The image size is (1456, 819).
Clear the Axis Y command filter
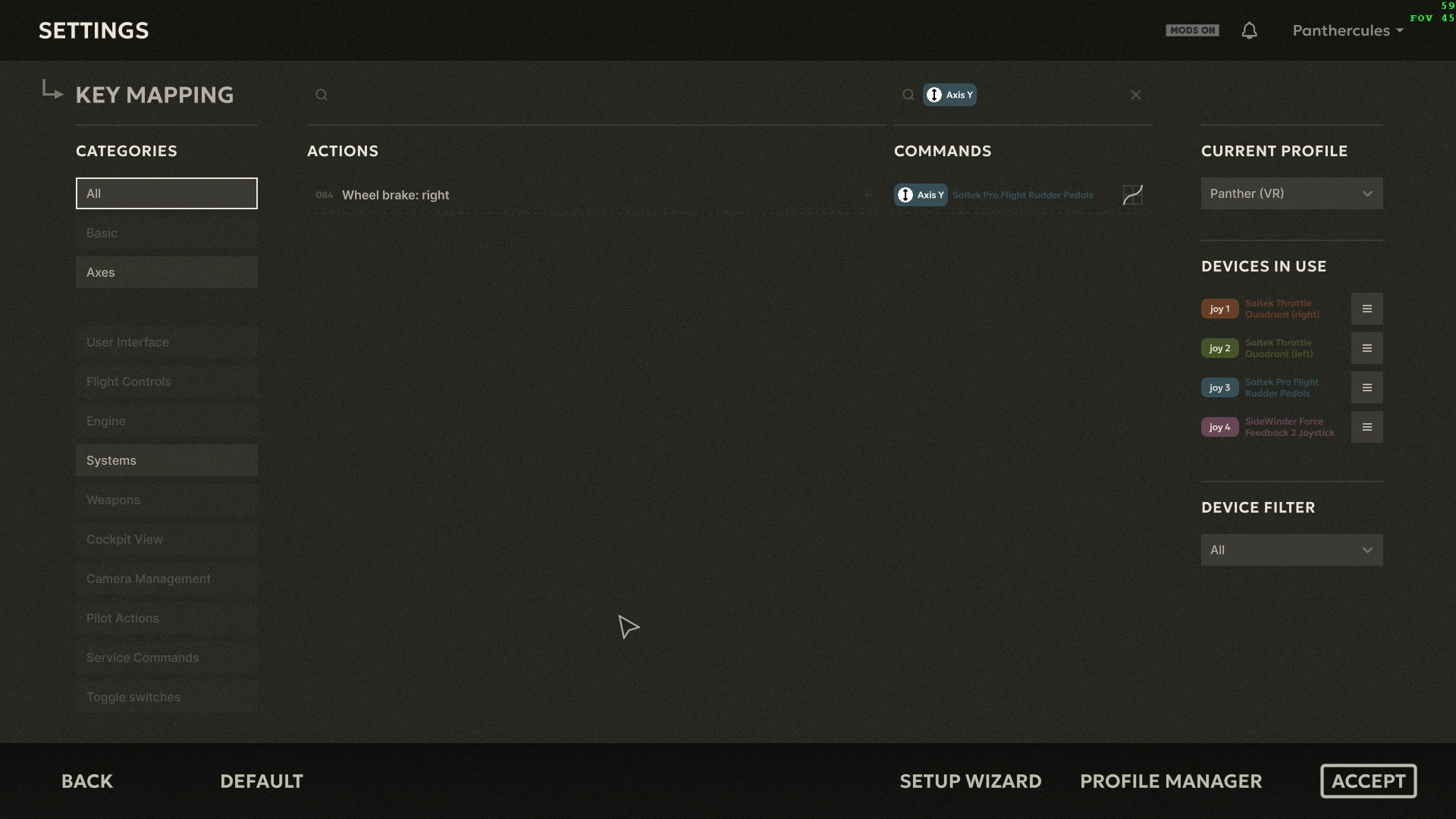1135,95
